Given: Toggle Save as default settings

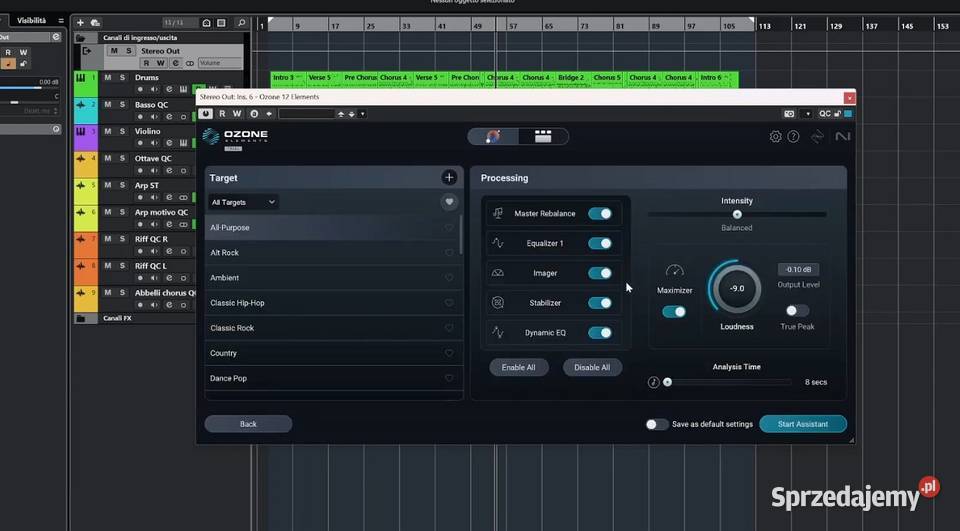Looking at the screenshot, I should coord(657,424).
